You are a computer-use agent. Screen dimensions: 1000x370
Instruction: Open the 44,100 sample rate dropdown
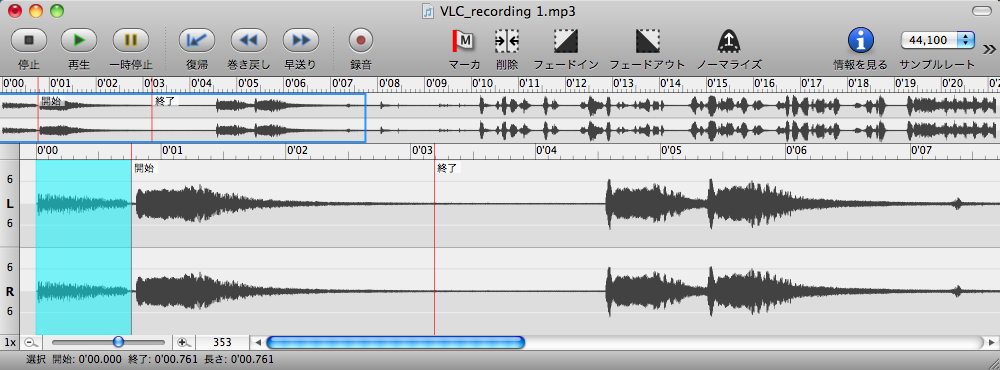coord(938,40)
